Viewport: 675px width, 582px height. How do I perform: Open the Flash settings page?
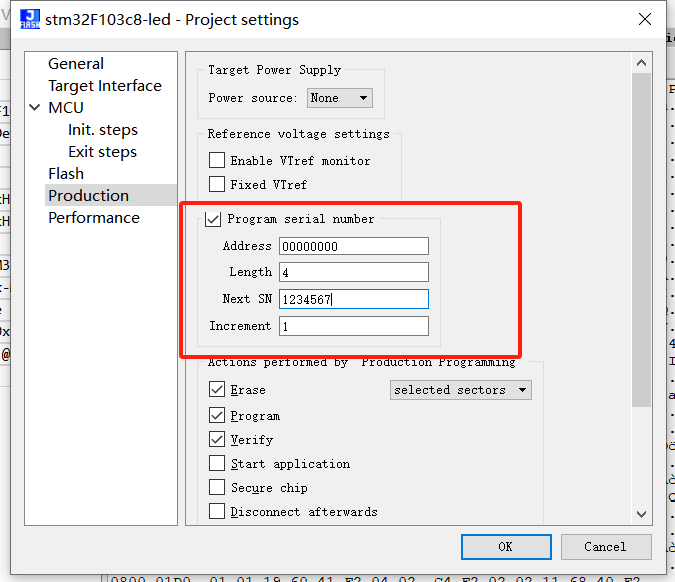click(x=66, y=173)
